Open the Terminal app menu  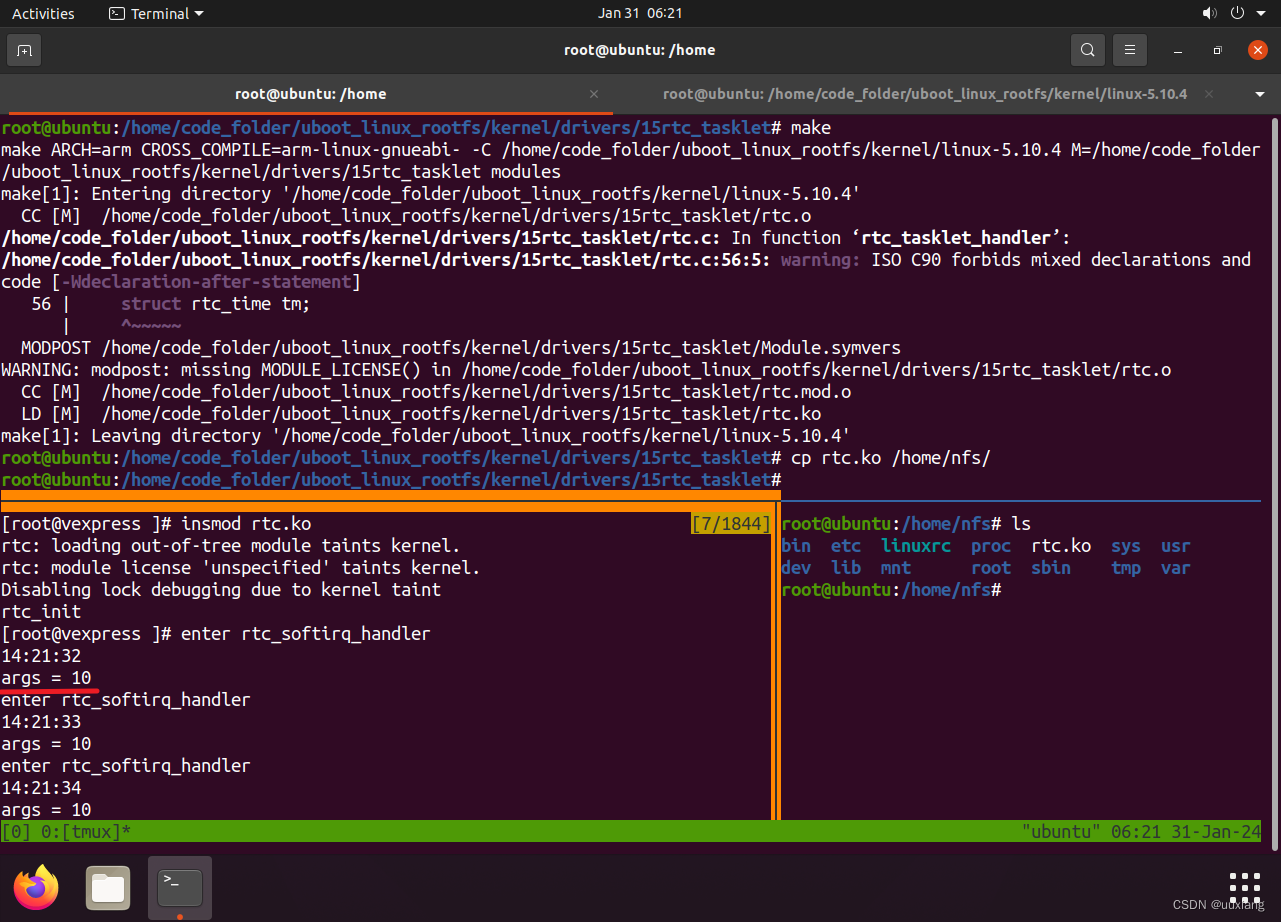tap(155, 14)
